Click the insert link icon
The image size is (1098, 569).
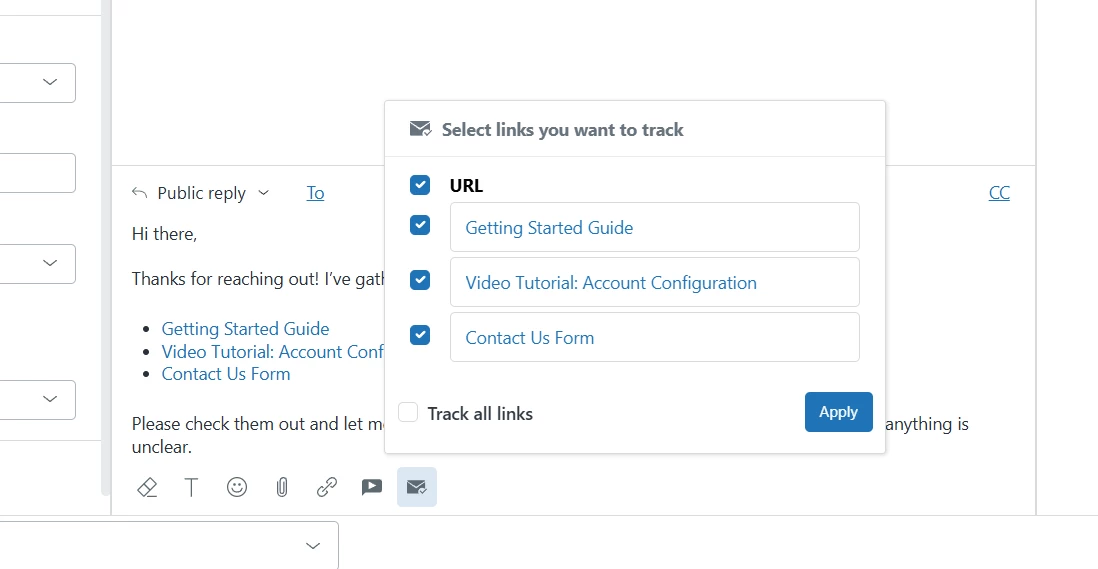click(327, 487)
